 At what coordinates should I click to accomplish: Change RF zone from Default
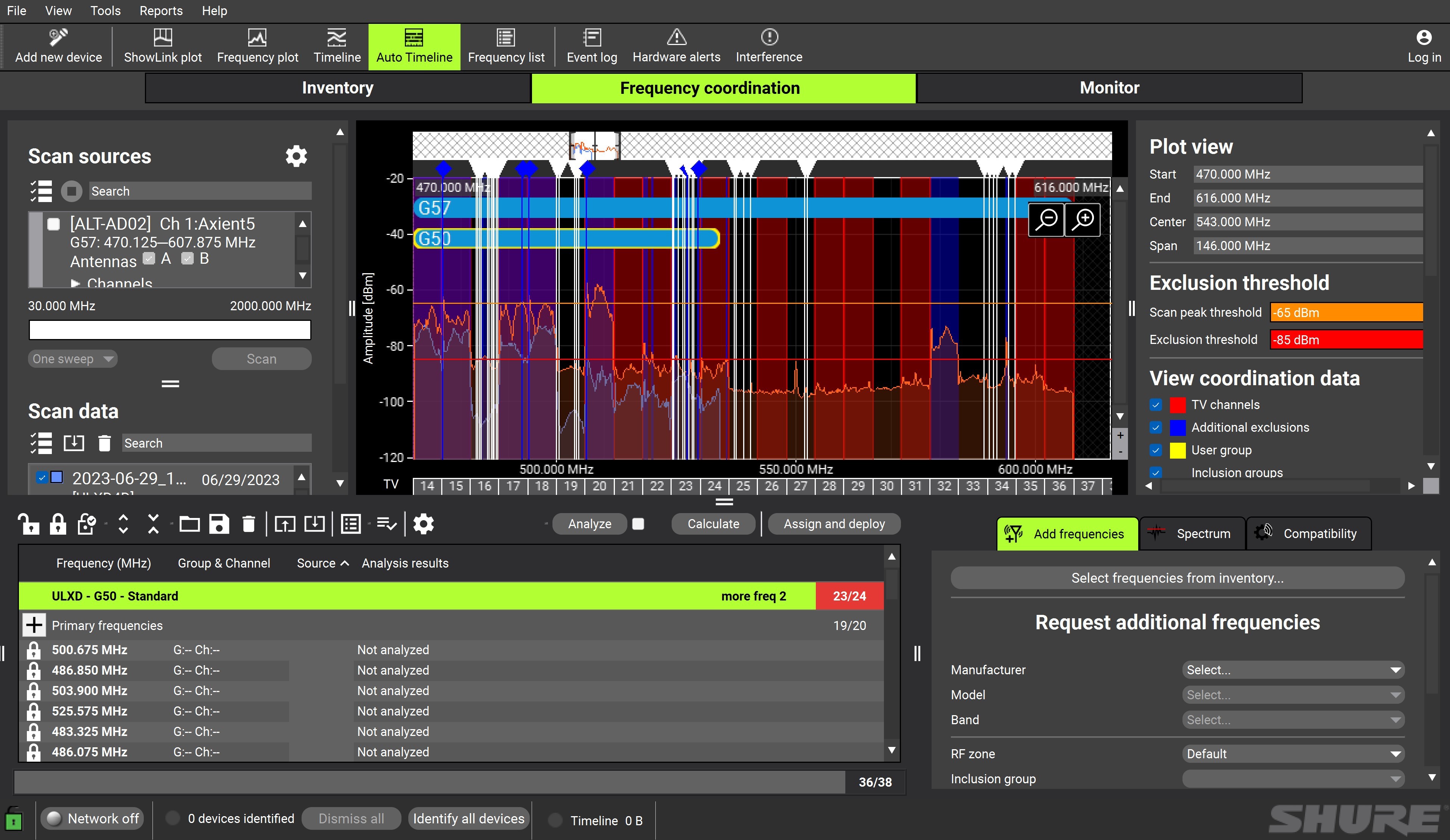[x=1292, y=754]
